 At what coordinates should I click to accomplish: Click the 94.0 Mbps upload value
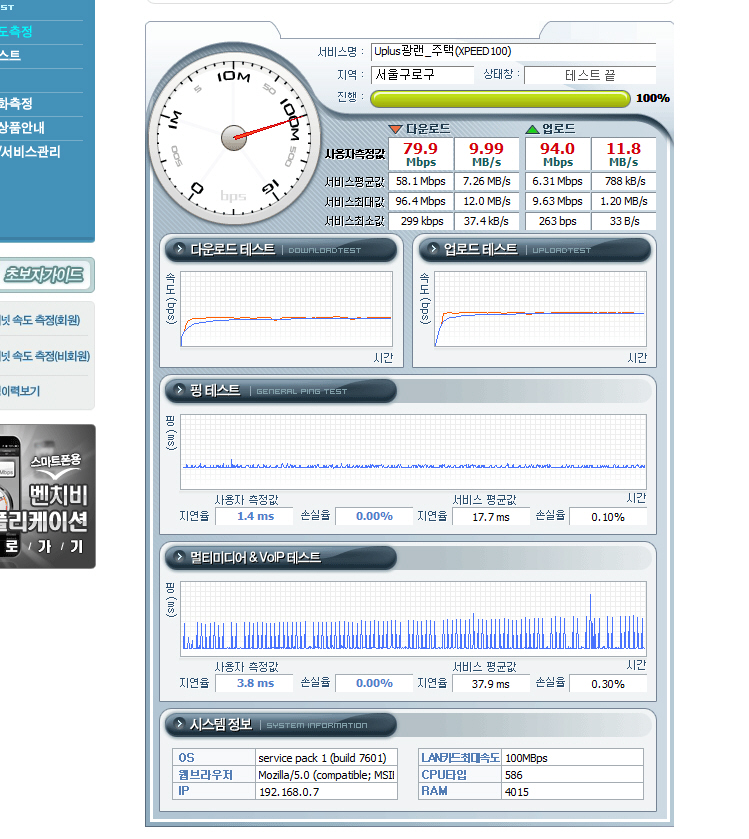click(557, 154)
